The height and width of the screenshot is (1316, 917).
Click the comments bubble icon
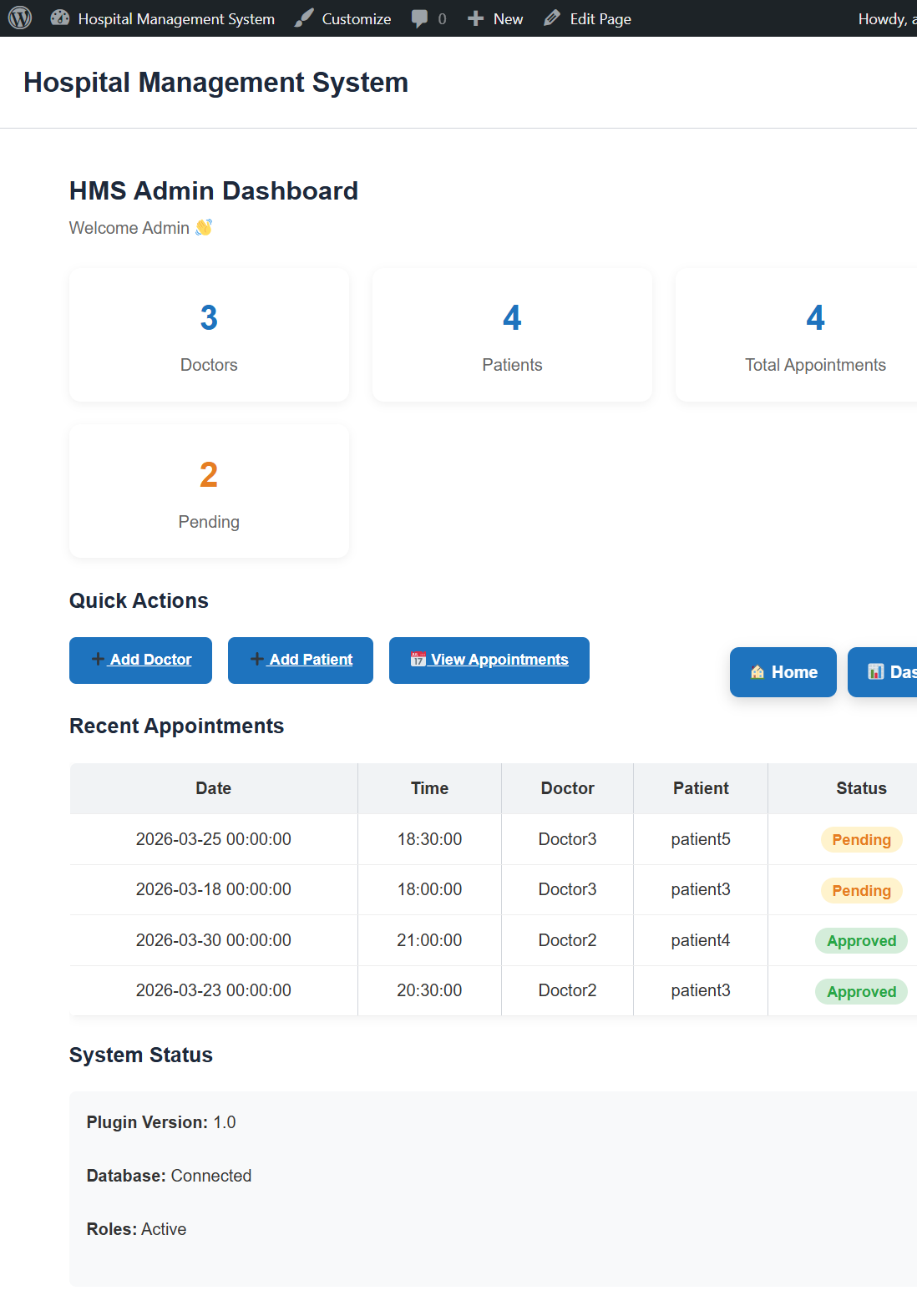419,18
